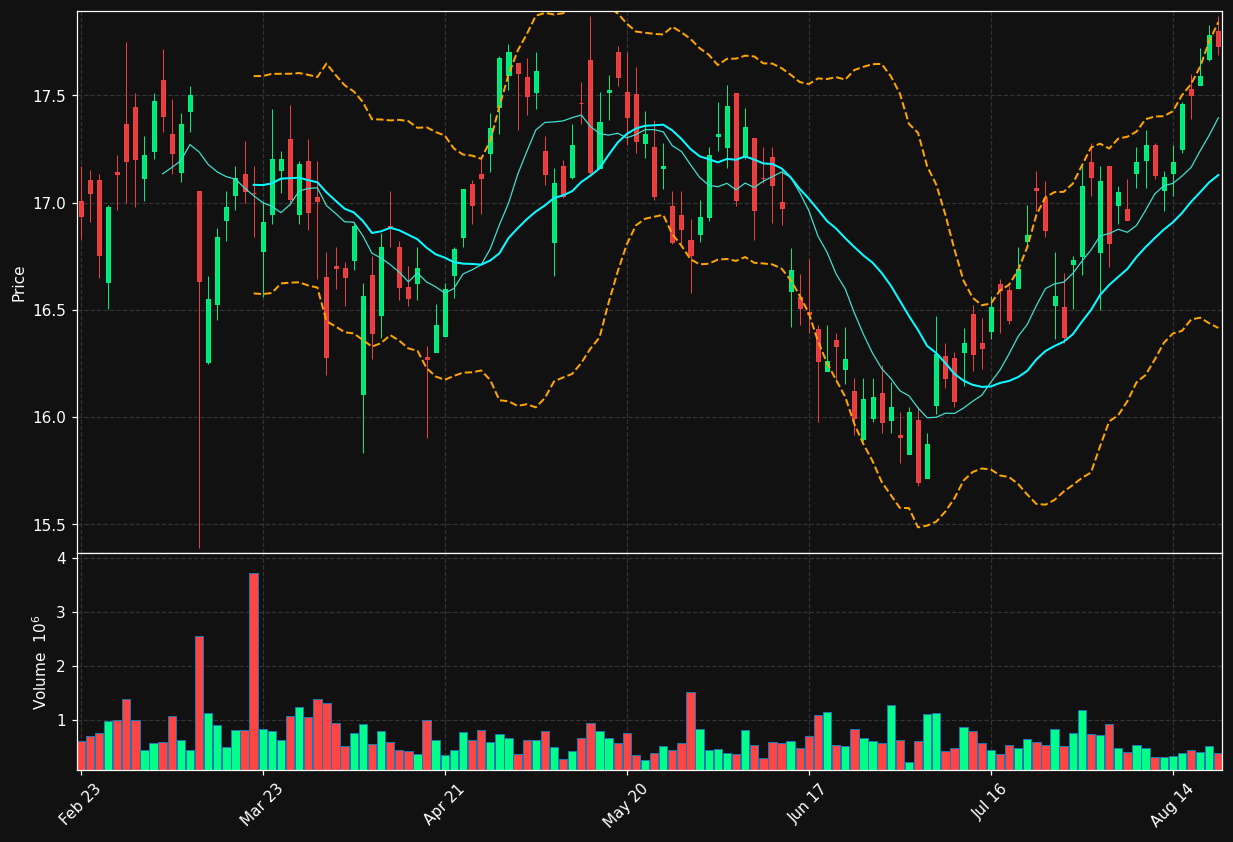Viewport: 1233px width, 842px height.
Task: Click the second-tallest red volume bar
Action: pos(199,703)
